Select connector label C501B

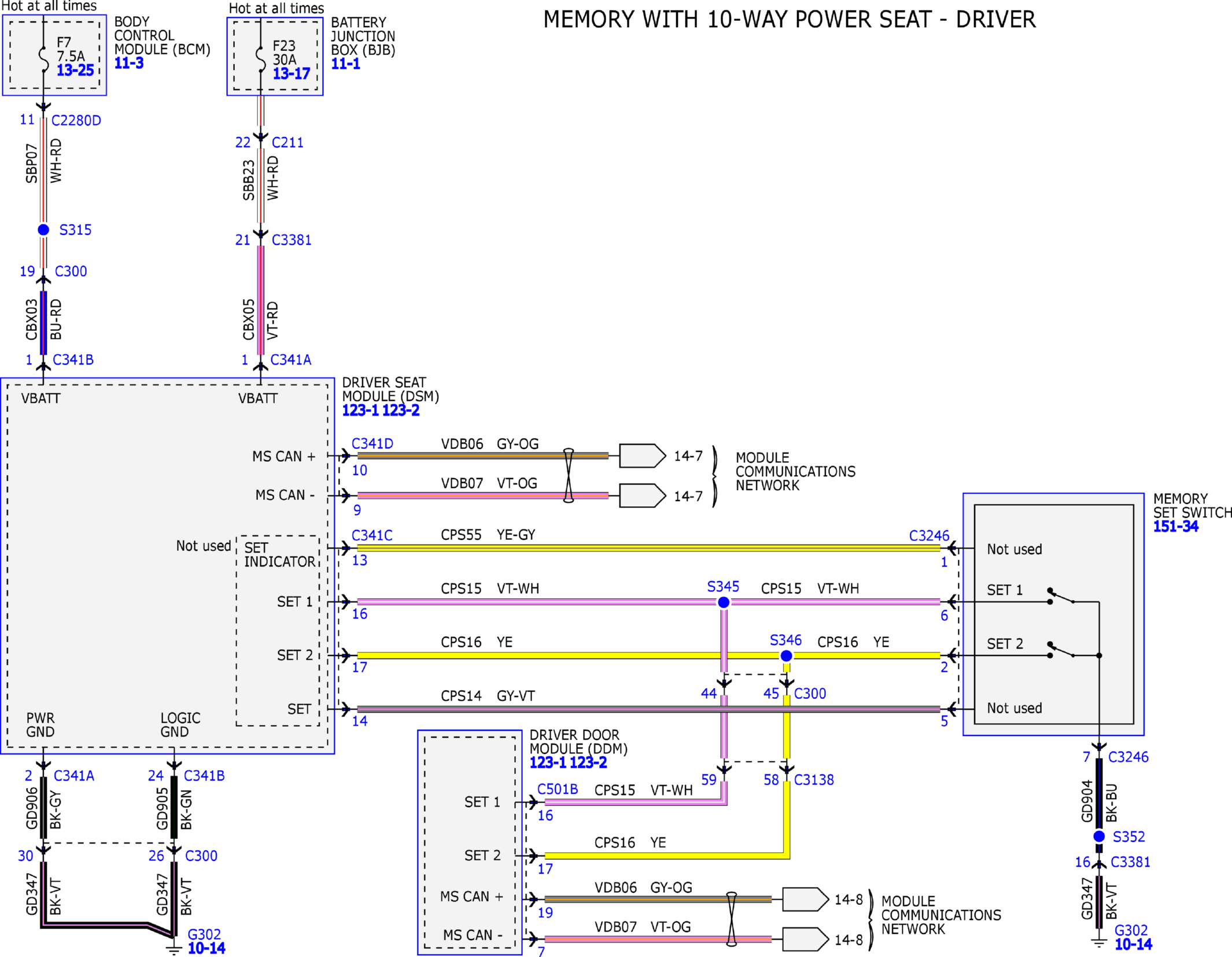(x=558, y=789)
